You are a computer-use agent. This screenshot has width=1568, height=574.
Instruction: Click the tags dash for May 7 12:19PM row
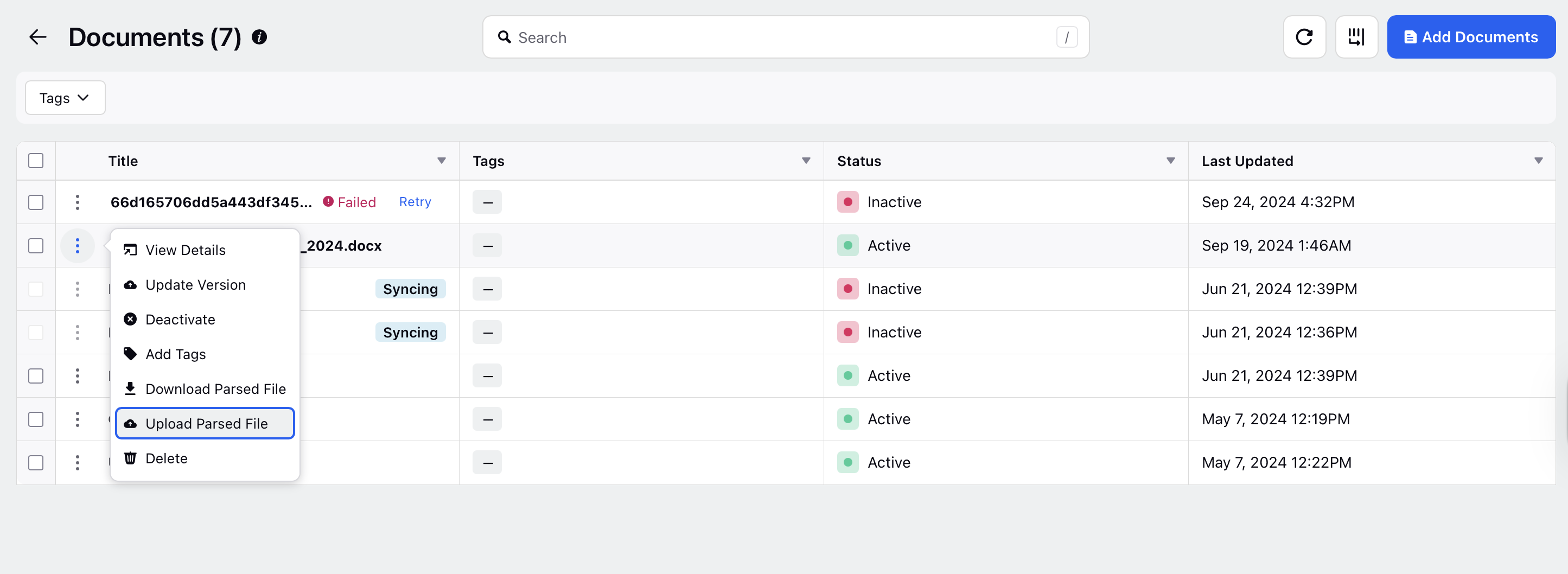point(487,419)
